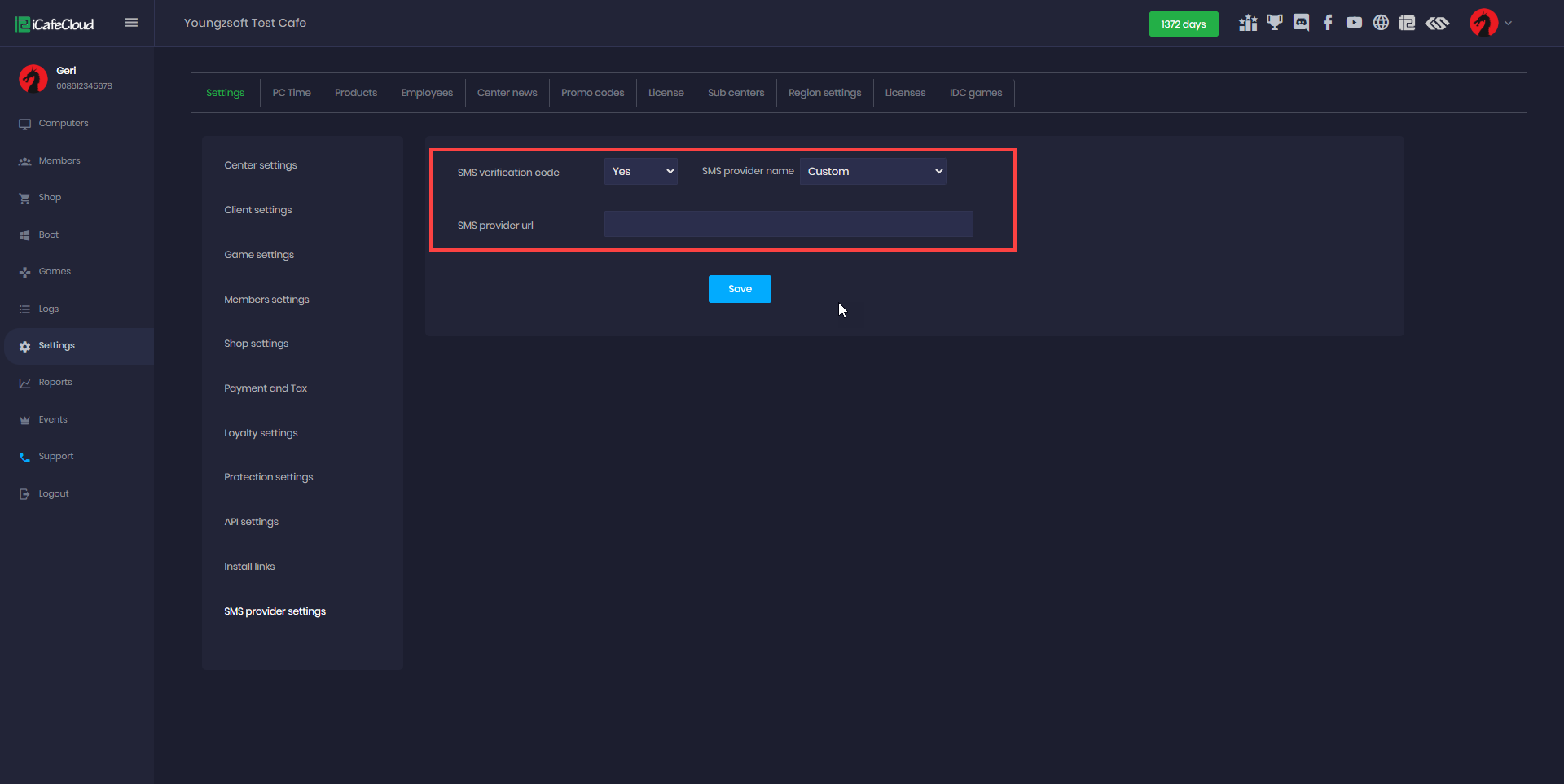This screenshot has width=1564, height=784.
Task: Open the Discord icon in header
Action: coord(1301,23)
